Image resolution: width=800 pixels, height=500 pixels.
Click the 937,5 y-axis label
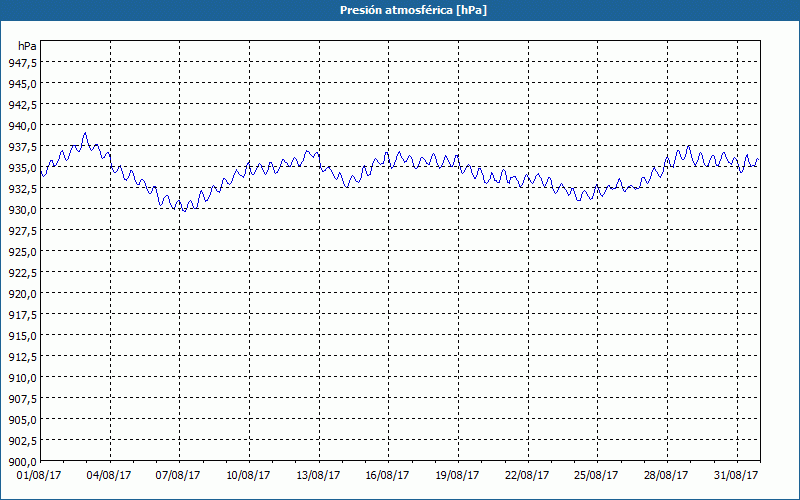tap(22, 146)
